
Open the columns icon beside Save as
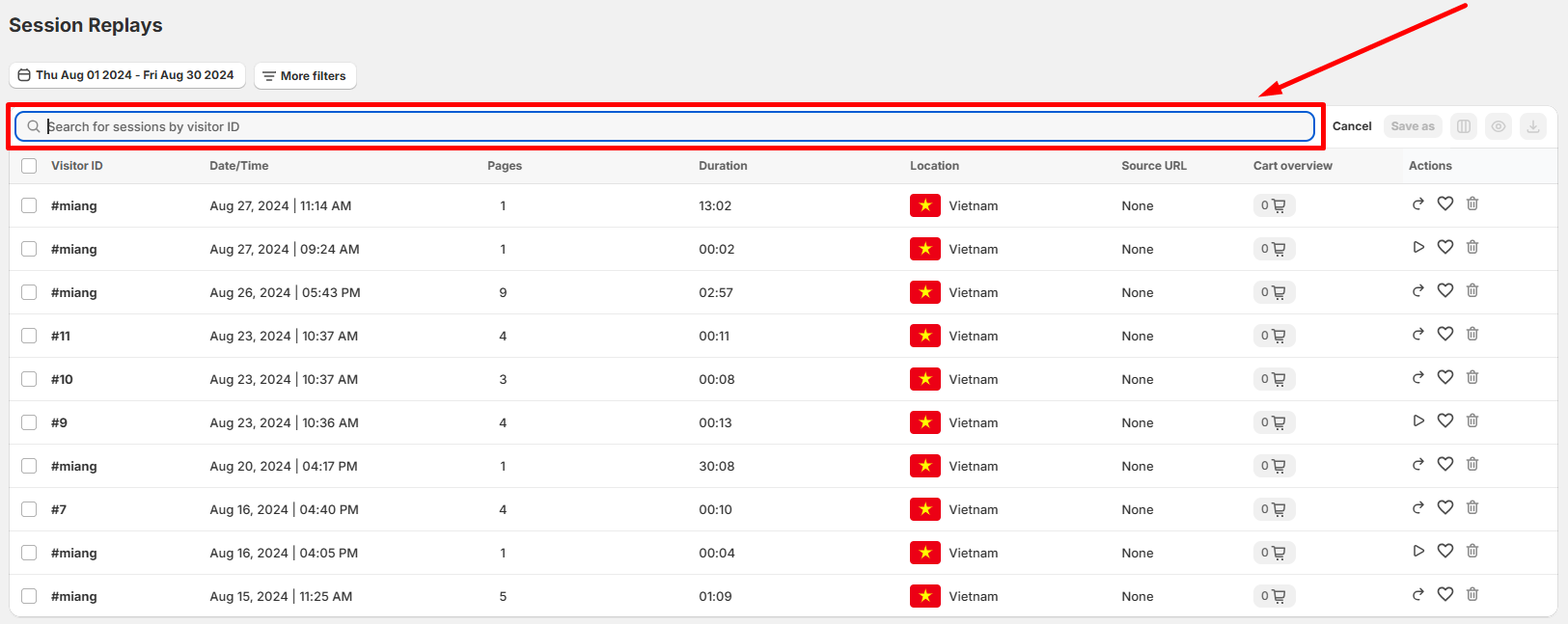pos(1463,126)
